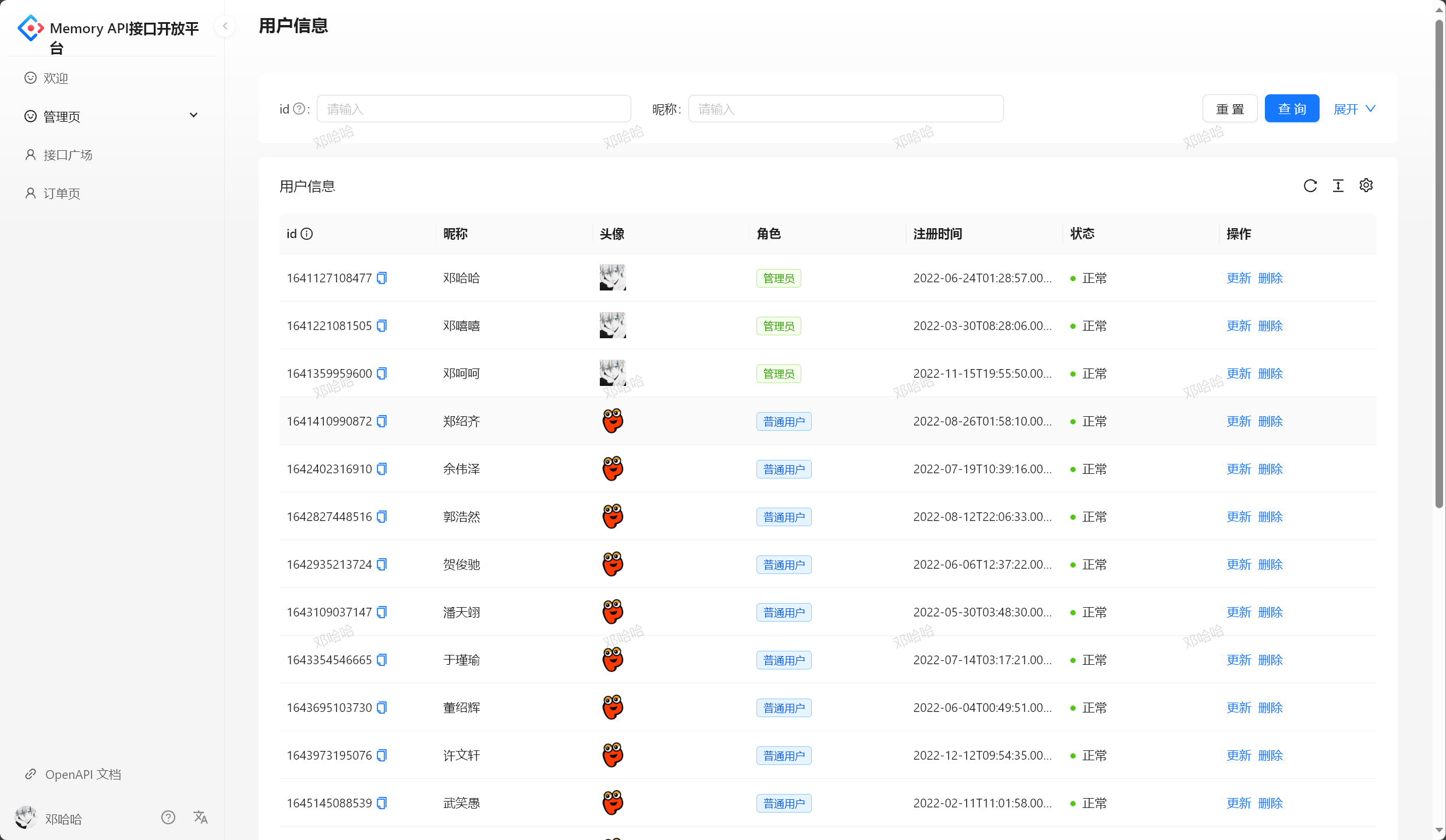This screenshot has height=840, width=1446.
Task: Click registration time 2022-07-14T03:17:21
Action: (982, 660)
